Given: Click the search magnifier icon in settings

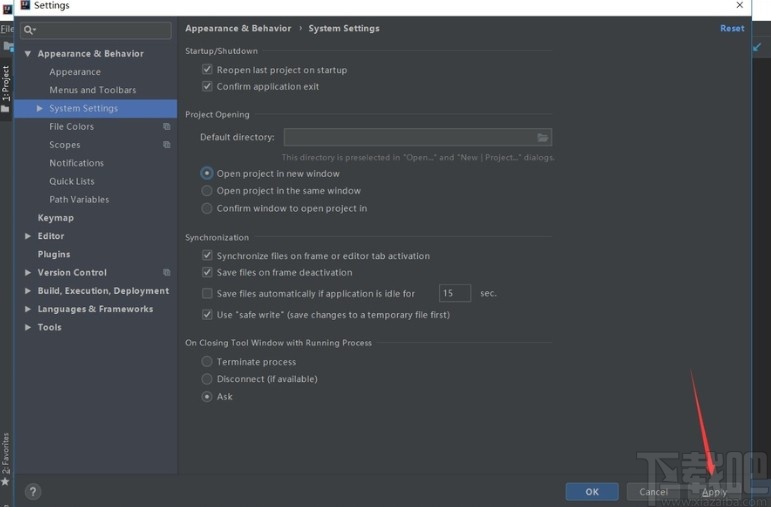Looking at the screenshot, I should 31,31.
